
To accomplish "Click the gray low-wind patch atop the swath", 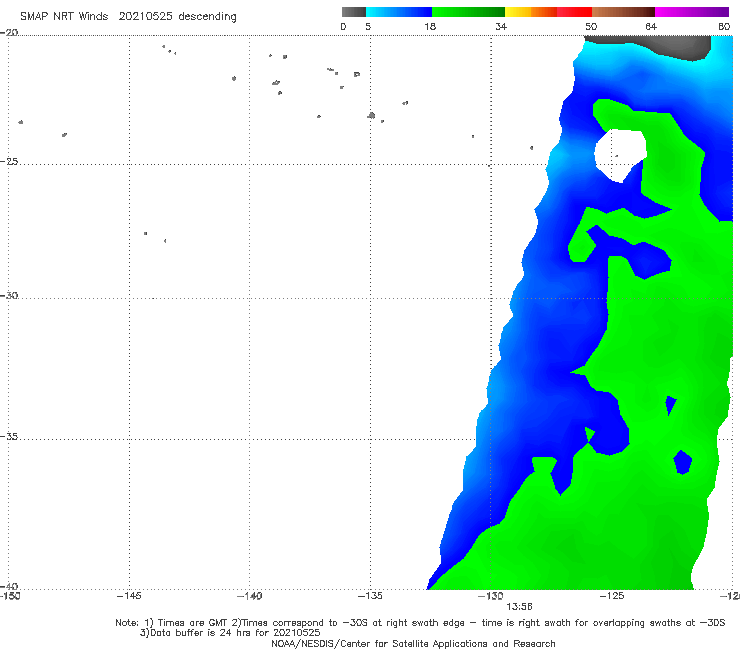I will (654, 49).
